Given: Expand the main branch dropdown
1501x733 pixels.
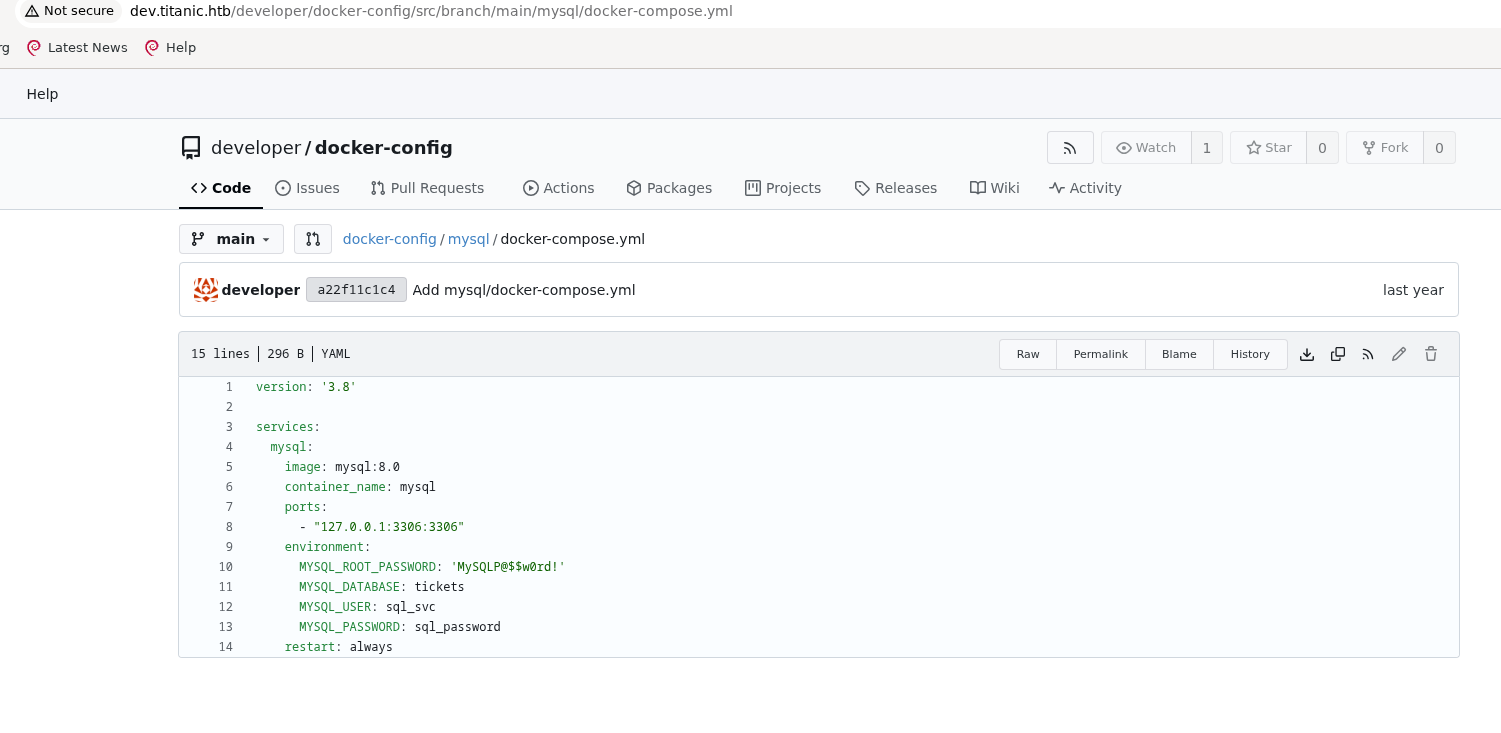Looking at the screenshot, I should (x=231, y=239).
